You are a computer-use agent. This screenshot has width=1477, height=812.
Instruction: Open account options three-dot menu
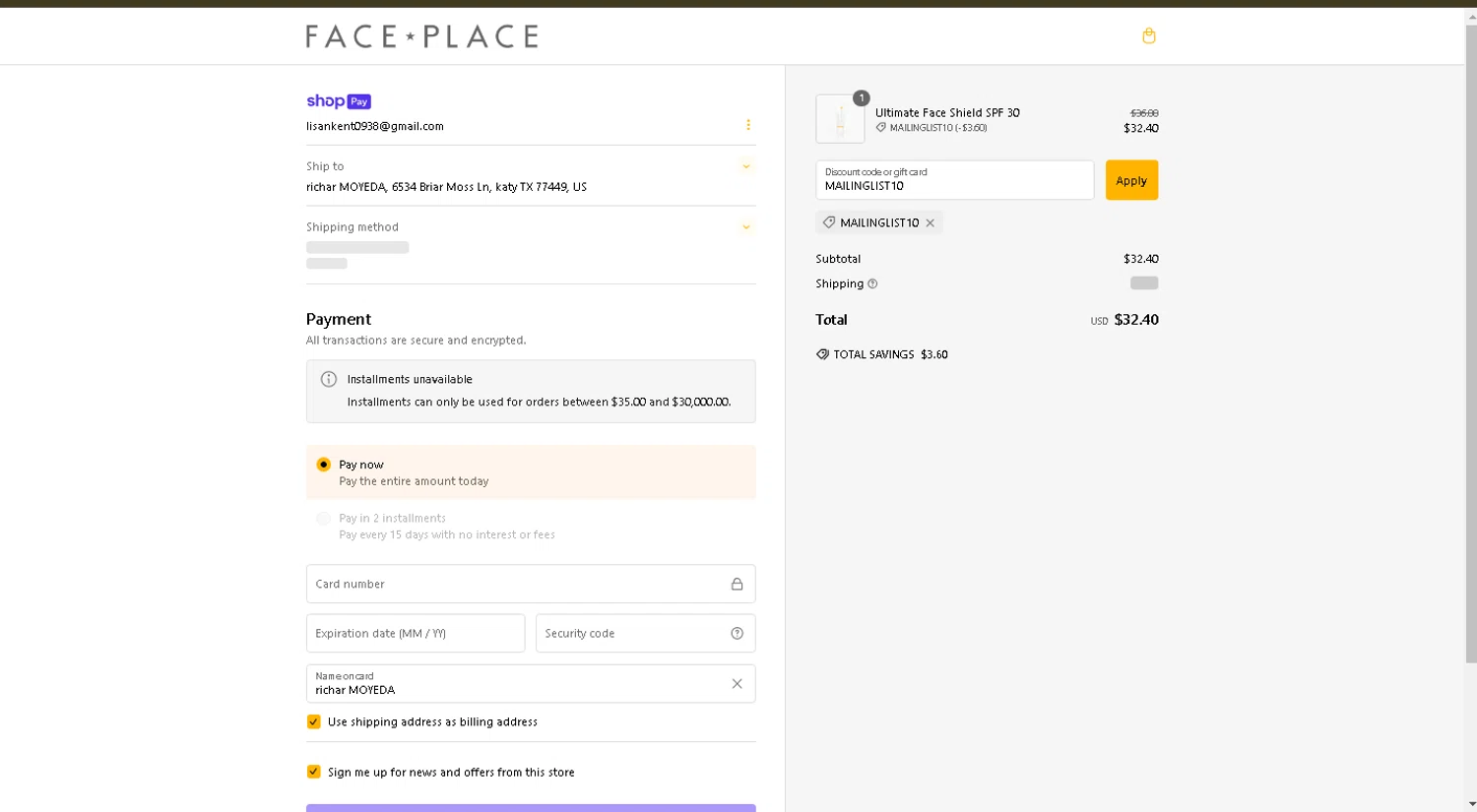click(x=748, y=125)
